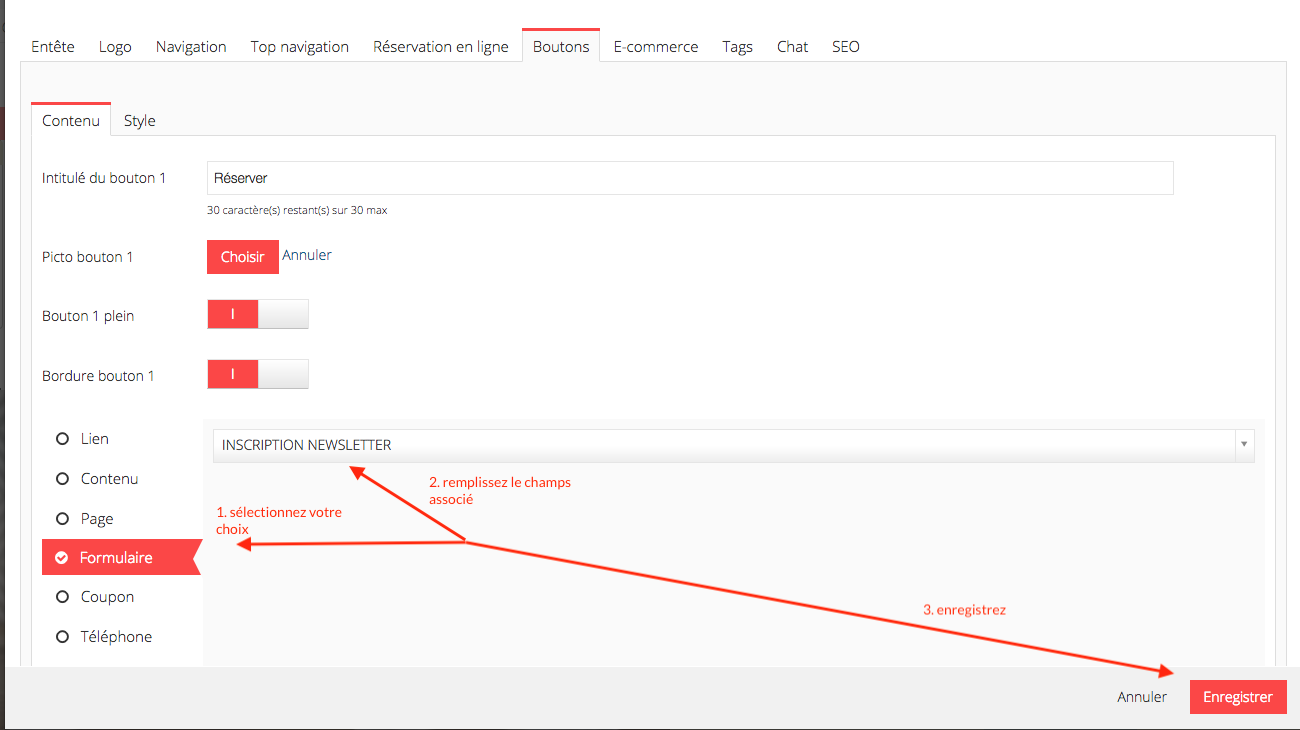
Task: Click the 'Picto bouton 1' label
Action: (x=88, y=257)
